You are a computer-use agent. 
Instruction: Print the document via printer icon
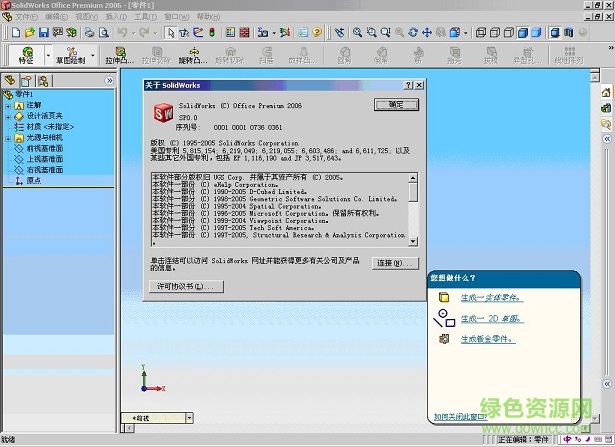pos(89,33)
